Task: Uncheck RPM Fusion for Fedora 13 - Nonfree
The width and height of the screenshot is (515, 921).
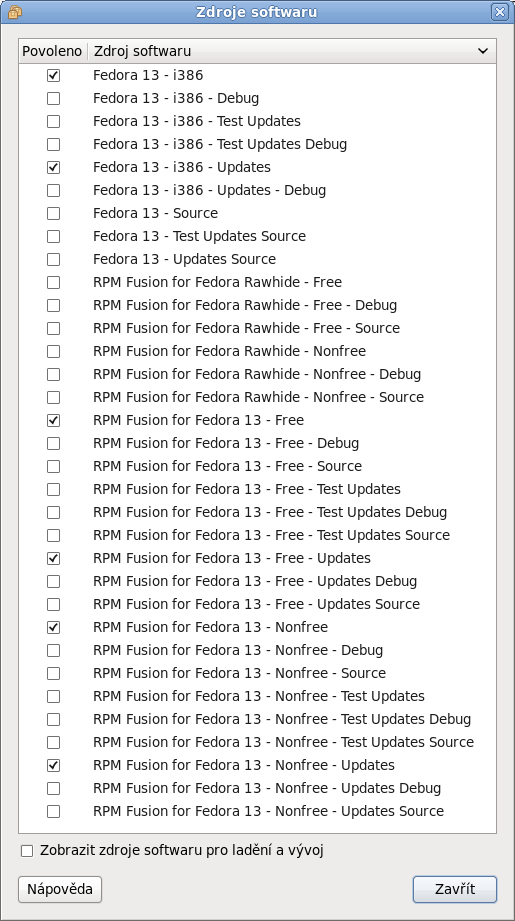Action: pos(53,627)
